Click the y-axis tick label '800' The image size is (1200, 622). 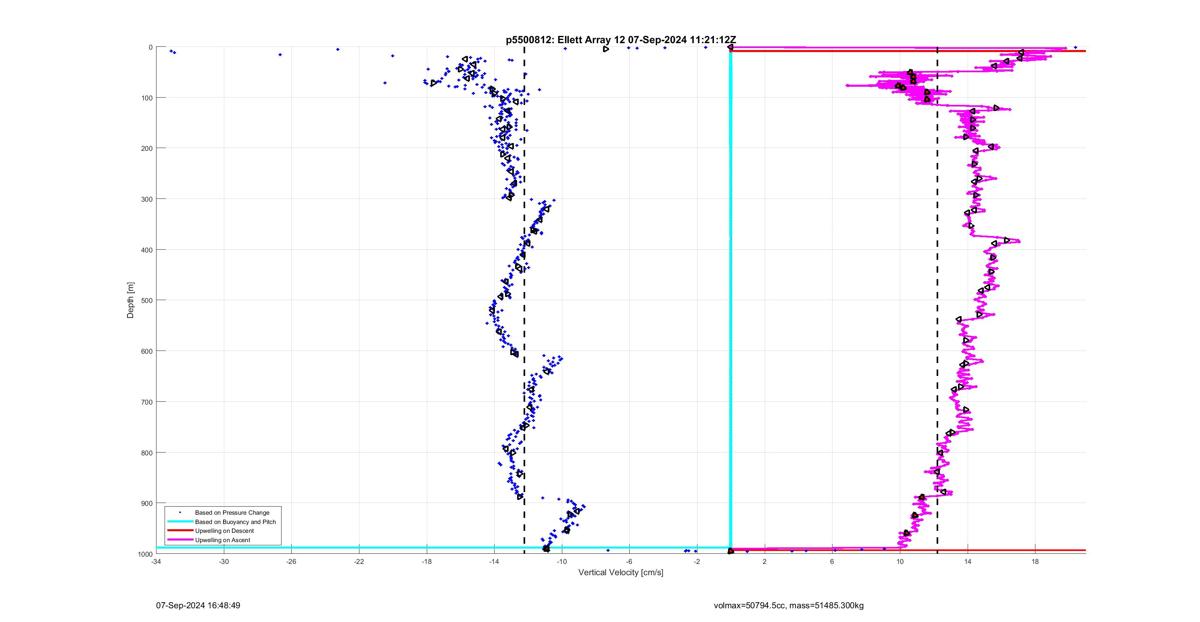click(x=145, y=452)
